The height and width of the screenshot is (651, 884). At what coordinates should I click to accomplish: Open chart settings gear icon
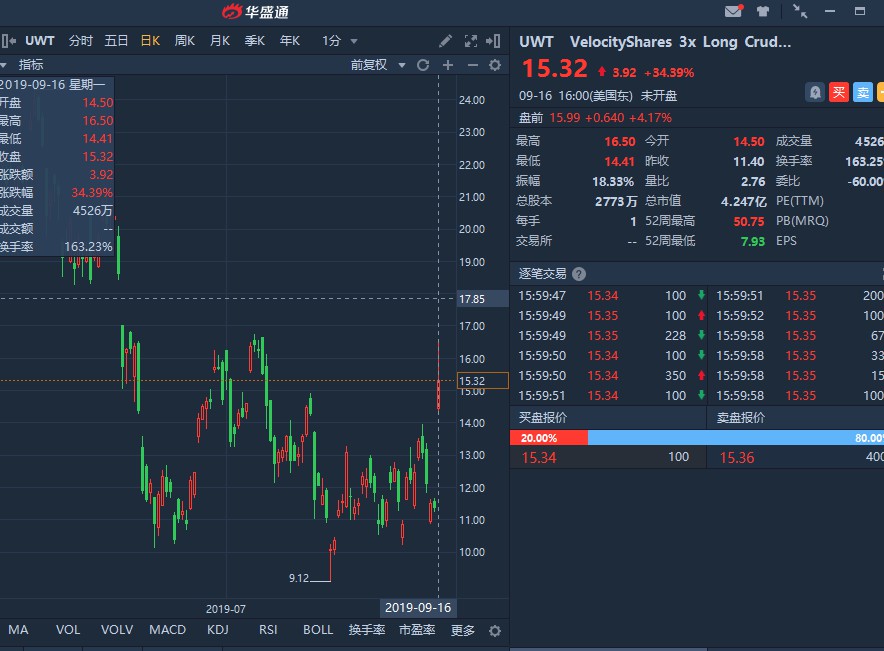tap(495, 65)
